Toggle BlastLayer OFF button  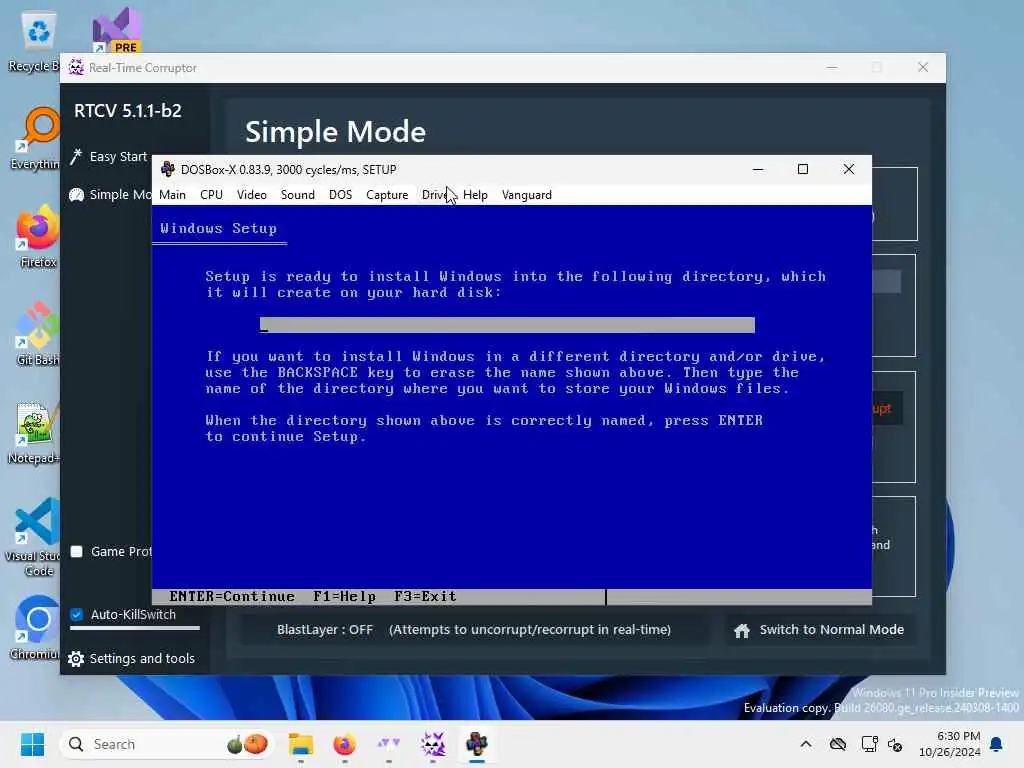tap(473, 630)
